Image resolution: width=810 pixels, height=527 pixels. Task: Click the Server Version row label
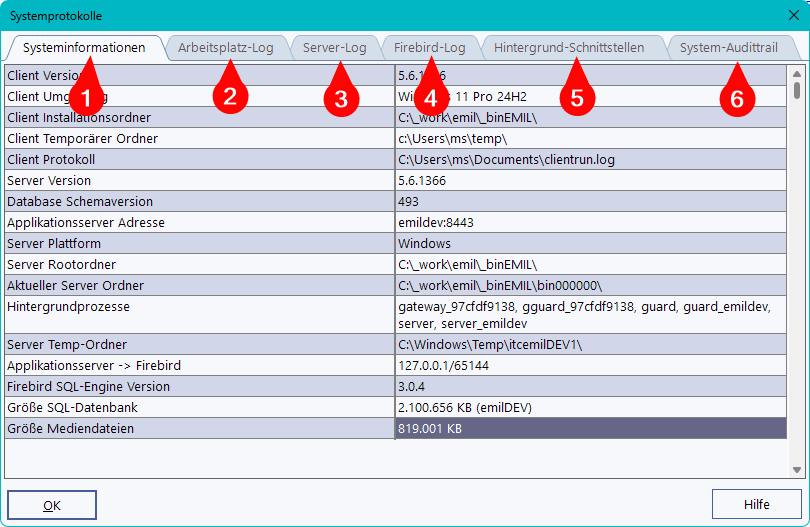200,181
